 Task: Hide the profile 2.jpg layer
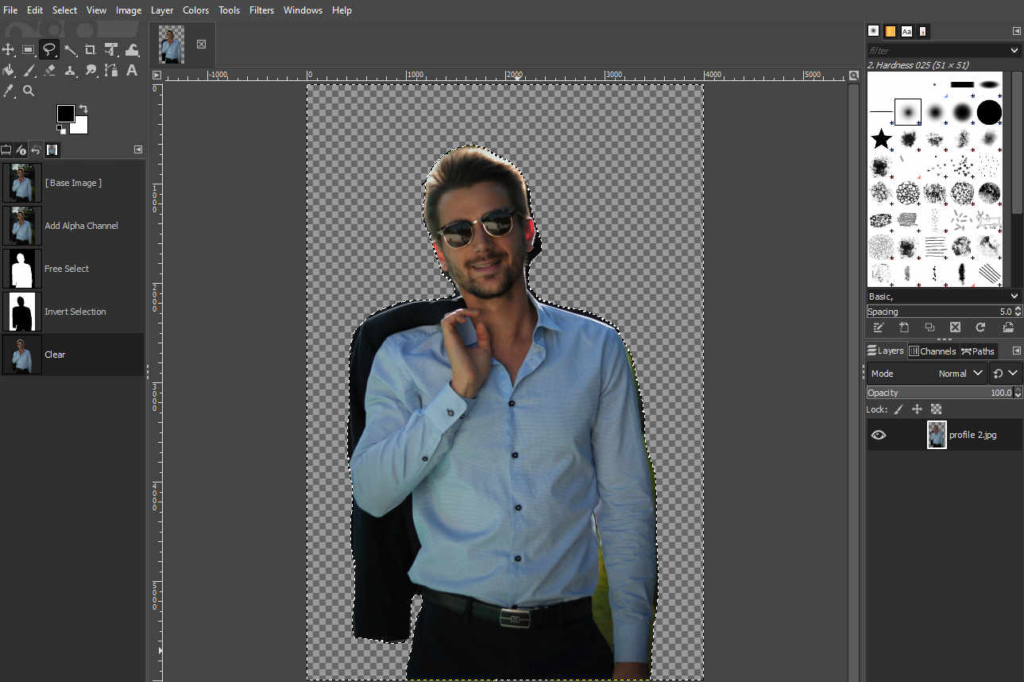(x=879, y=435)
